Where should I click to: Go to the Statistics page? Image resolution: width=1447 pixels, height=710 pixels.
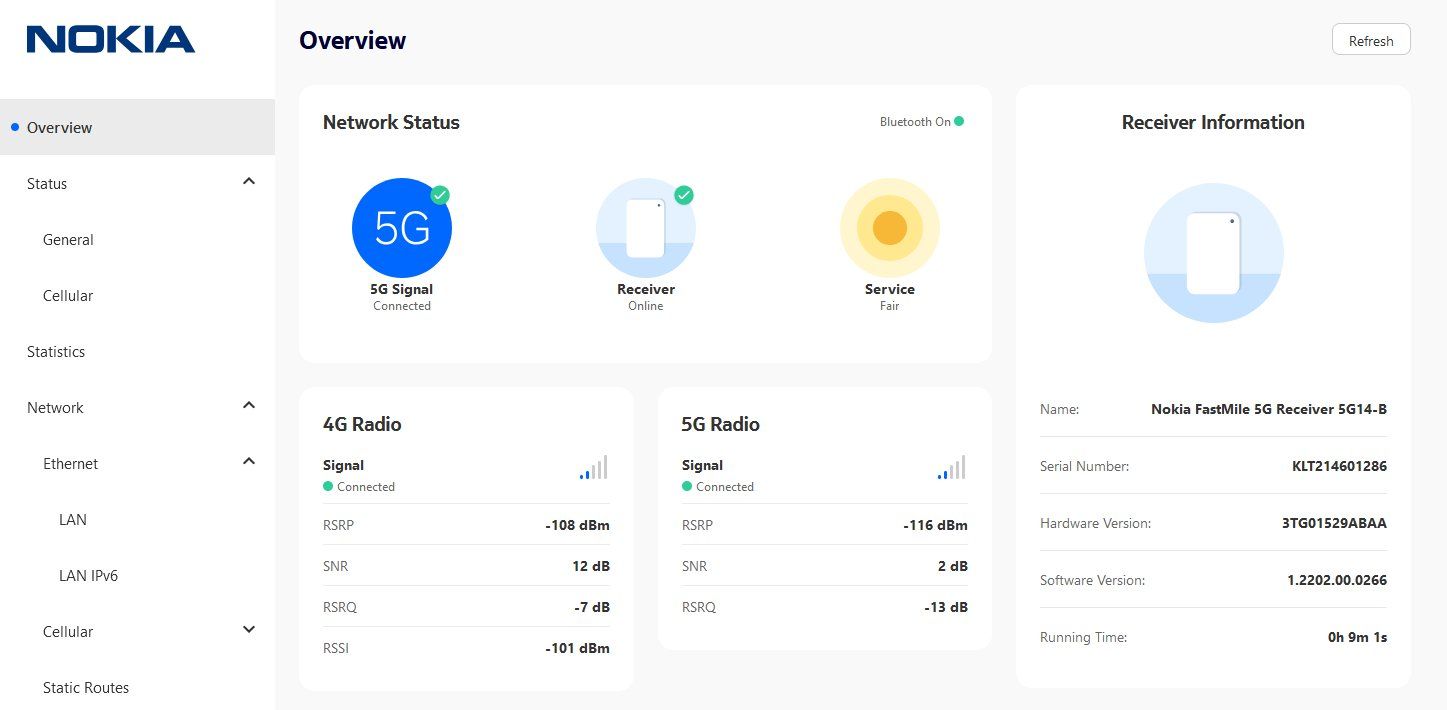(56, 352)
